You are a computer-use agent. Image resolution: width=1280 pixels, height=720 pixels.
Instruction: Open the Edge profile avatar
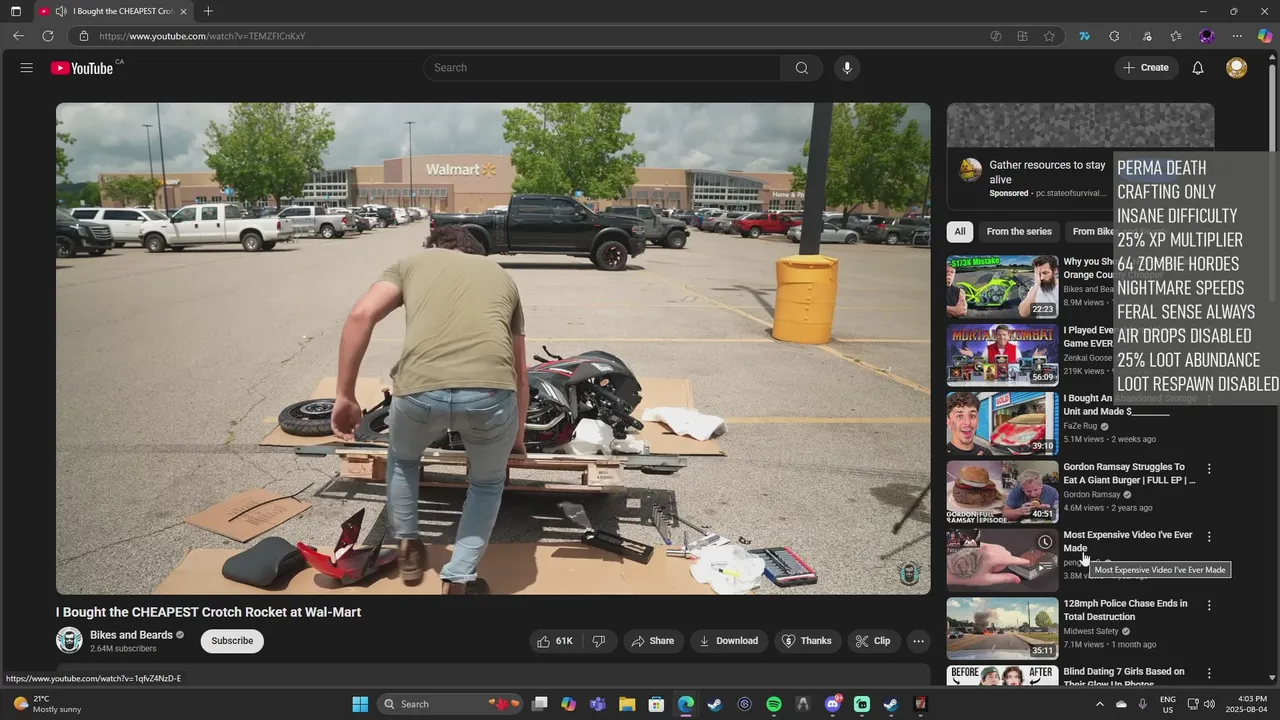[x=1207, y=36]
